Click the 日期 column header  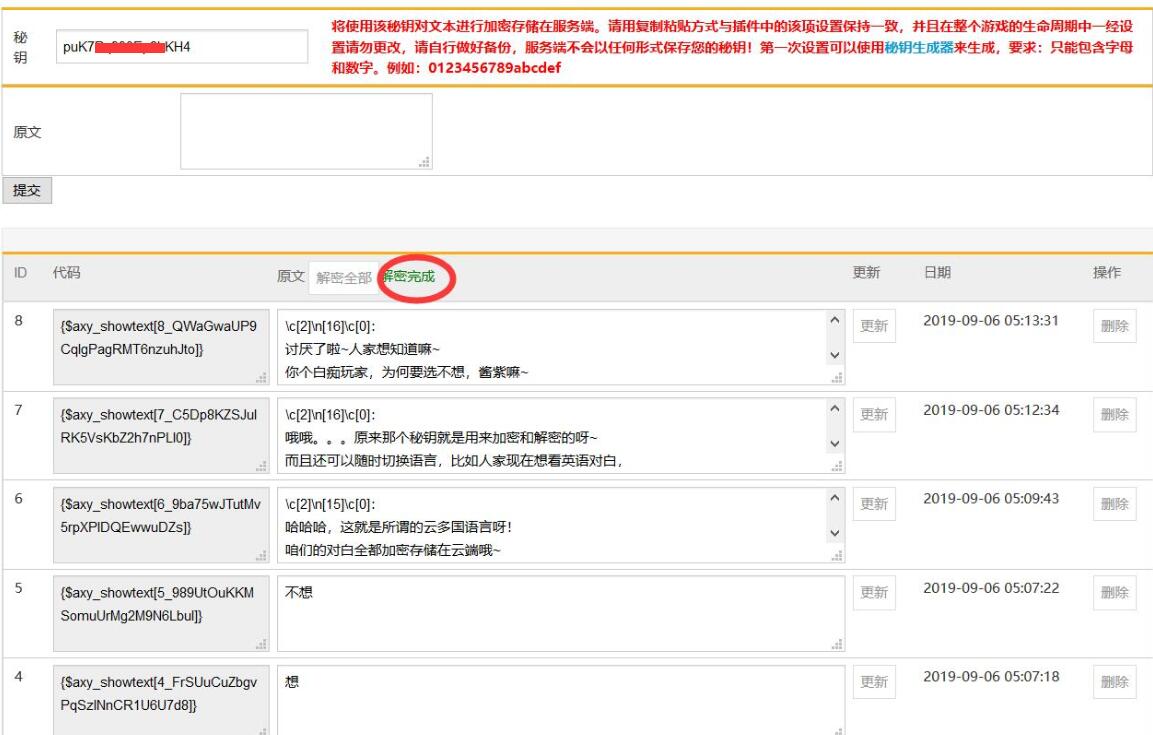(938, 273)
